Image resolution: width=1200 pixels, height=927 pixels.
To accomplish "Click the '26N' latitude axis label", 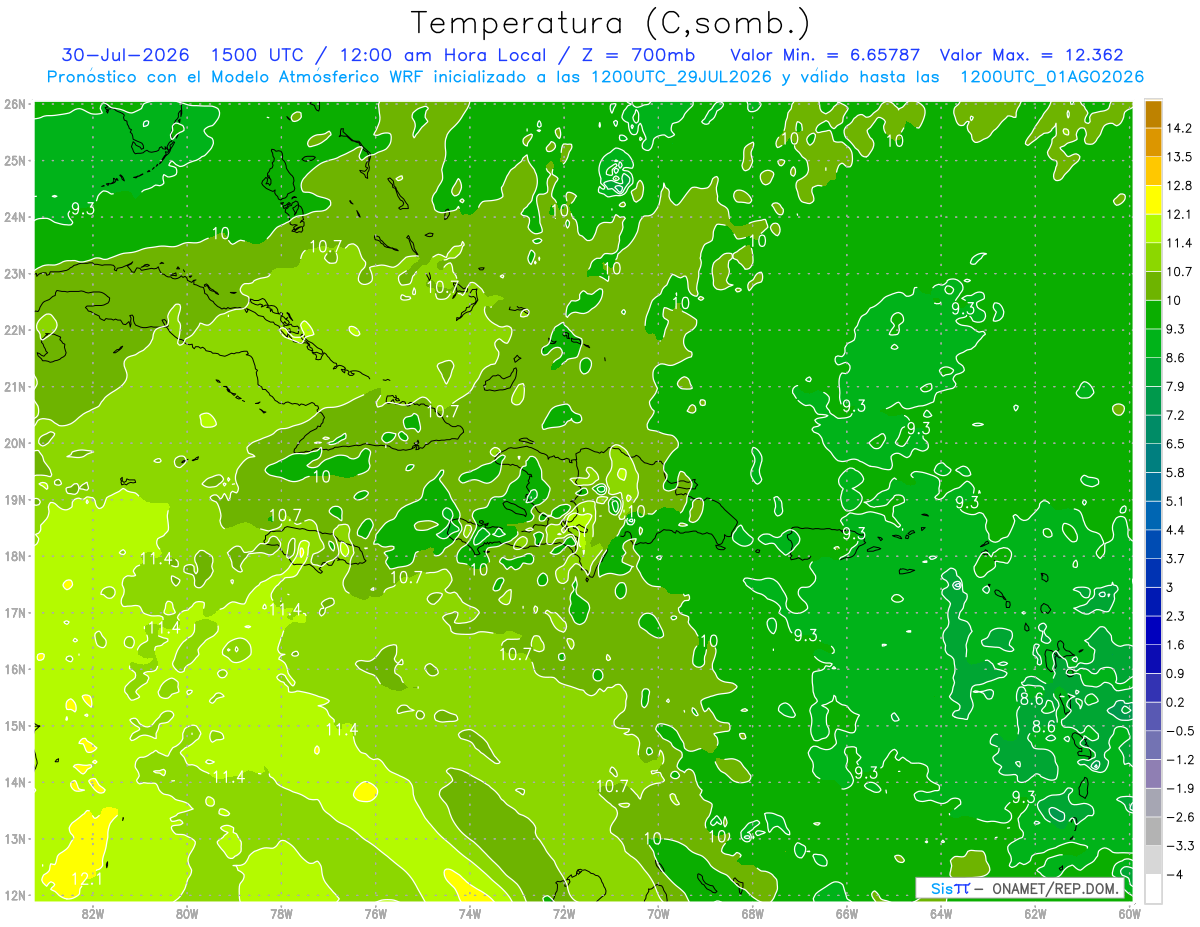I will click(15, 104).
